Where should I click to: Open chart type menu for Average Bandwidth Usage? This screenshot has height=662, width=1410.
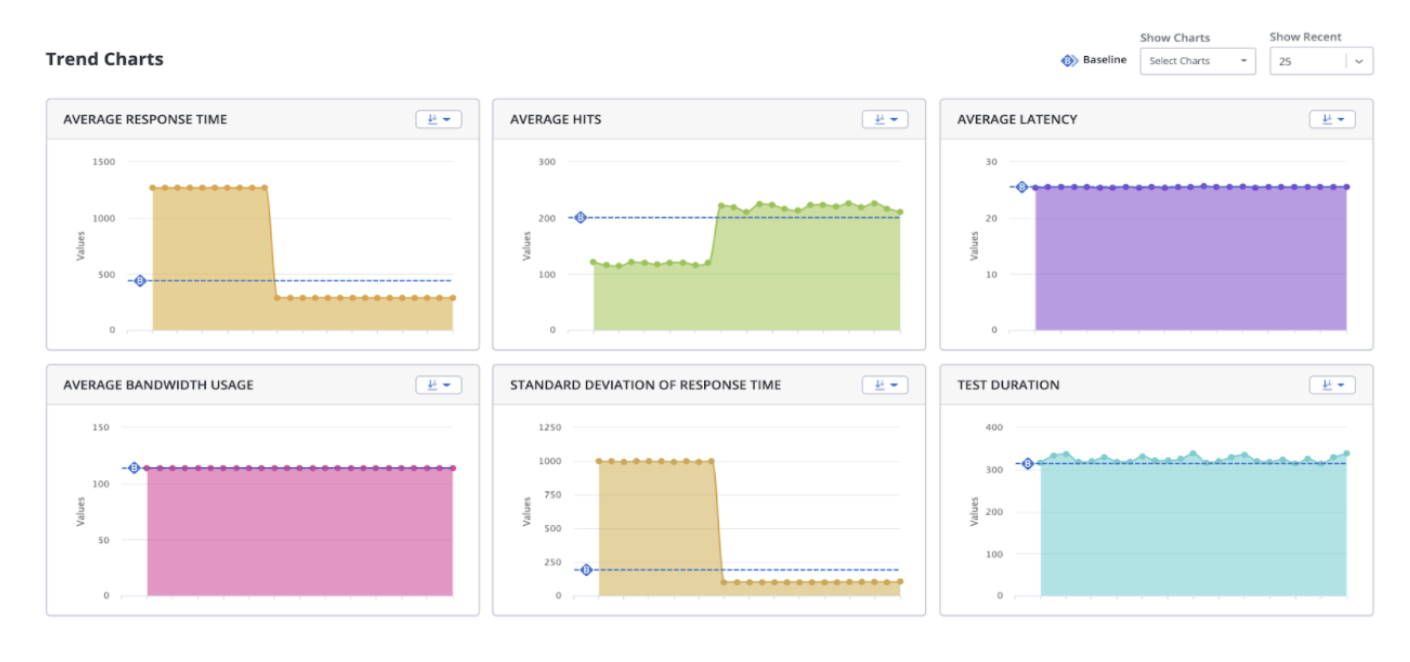click(x=438, y=385)
